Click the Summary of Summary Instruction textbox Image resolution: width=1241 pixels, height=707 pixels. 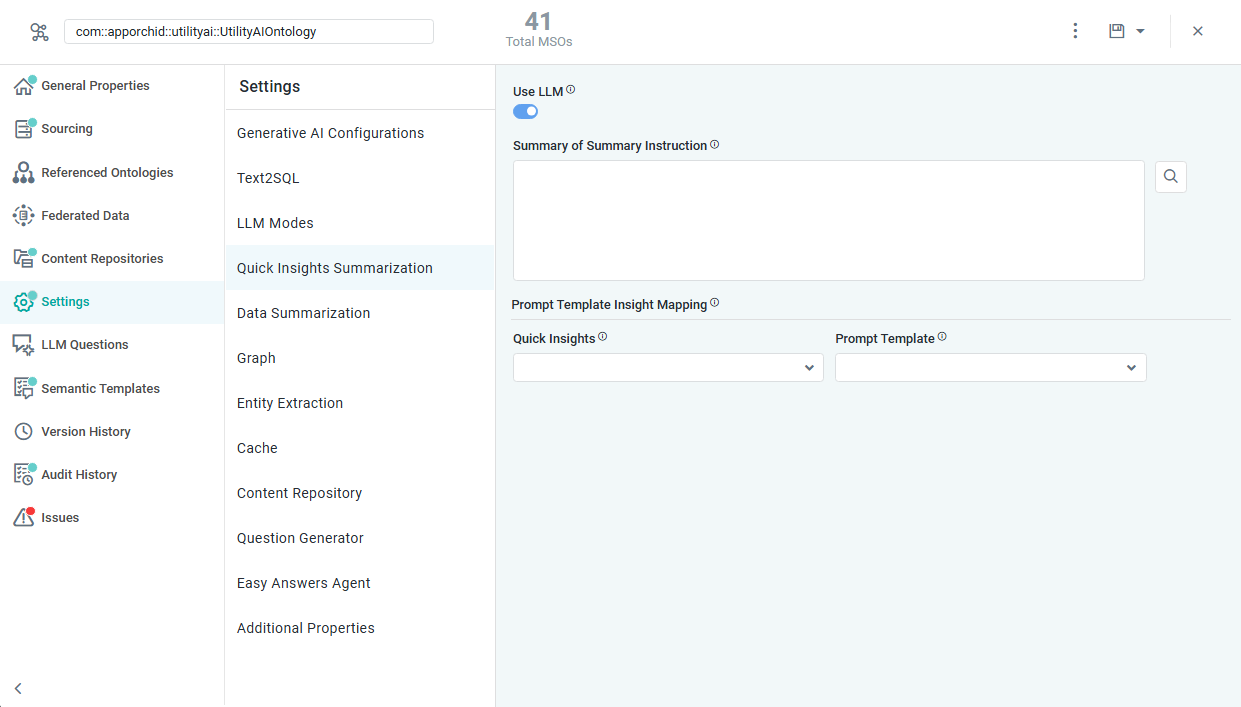[x=829, y=220]
